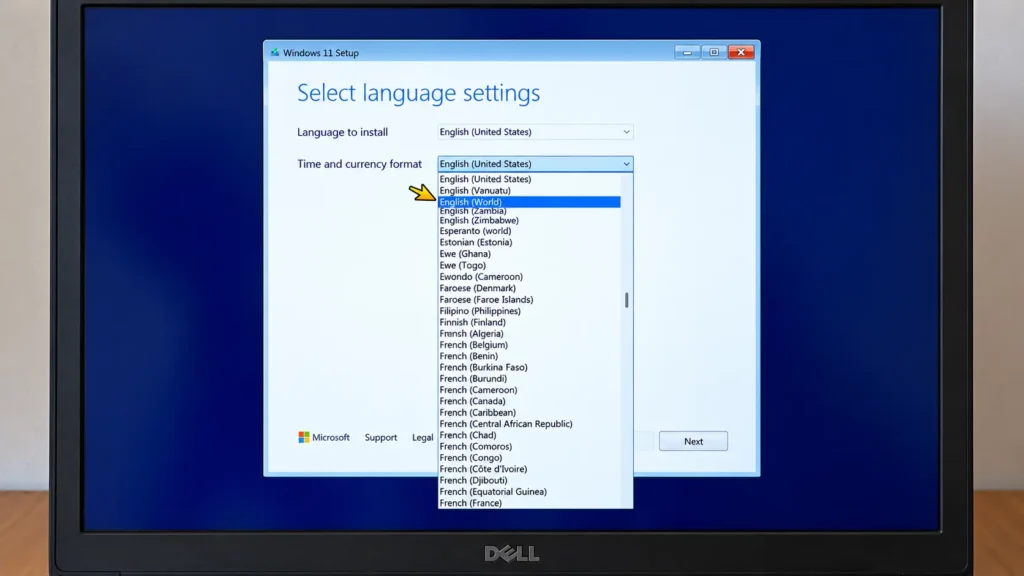Click the dropdown list scrollbar thumb
This screenshot has height=576, width=1024.
click(x=626, y=300)
